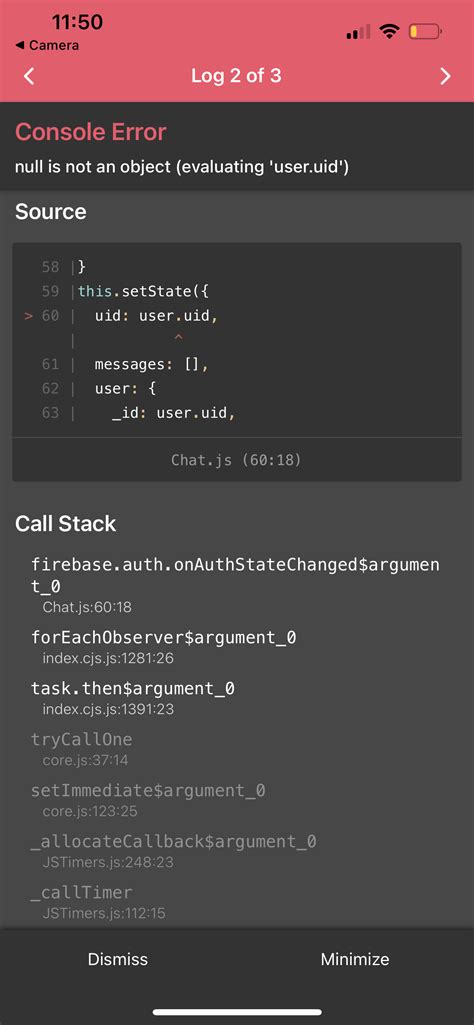Minimize the error log overlay
474x1025 pixels.
point(355,959)
